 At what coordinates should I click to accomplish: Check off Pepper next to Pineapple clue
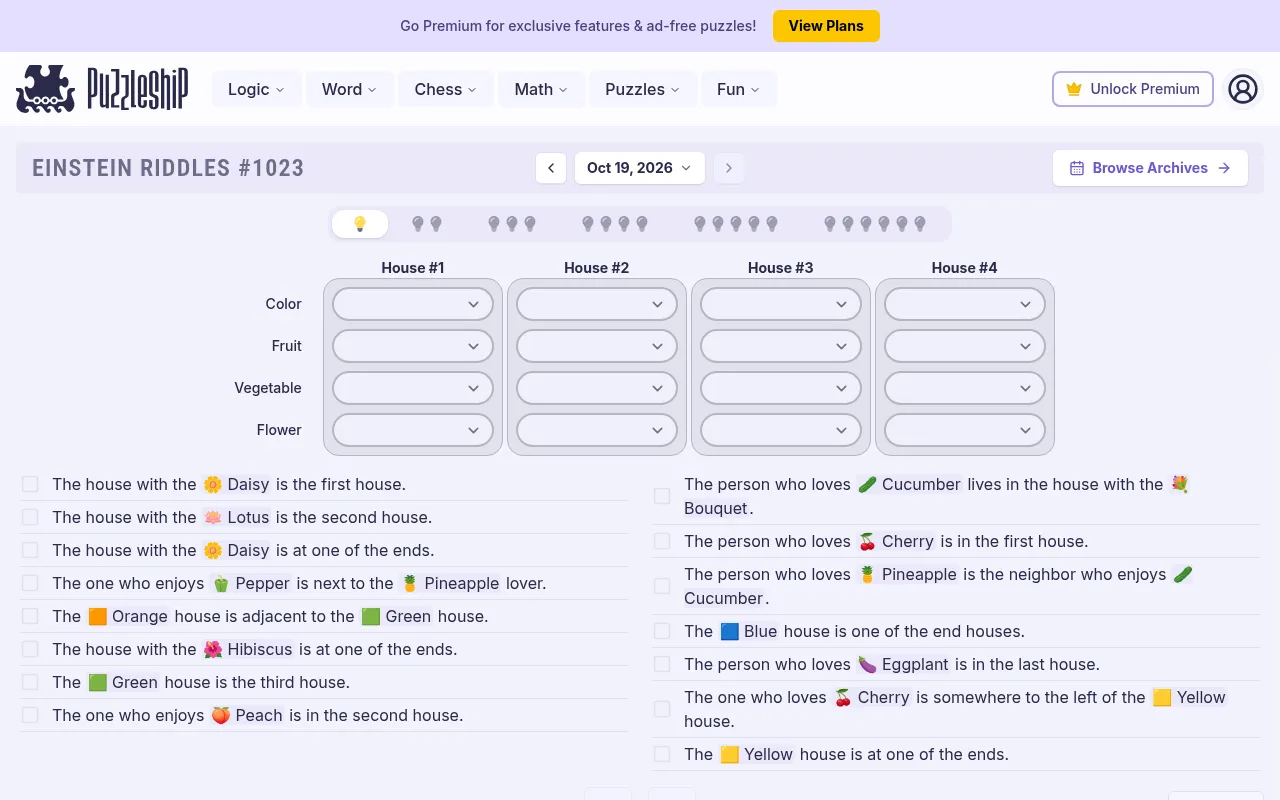point(30,583)
